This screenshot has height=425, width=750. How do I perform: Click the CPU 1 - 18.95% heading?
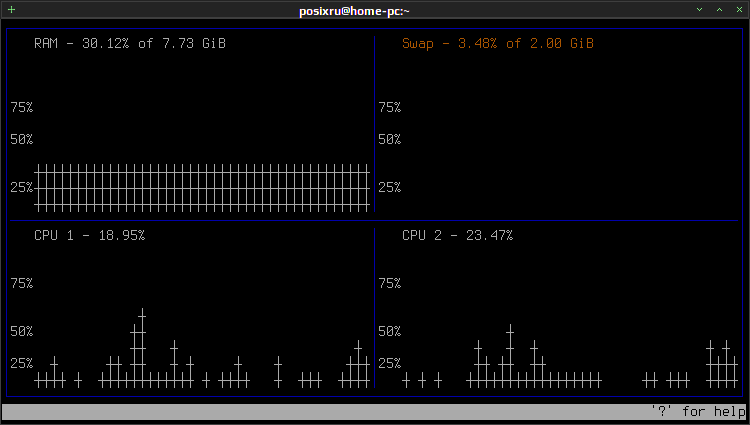click(89, 235)
